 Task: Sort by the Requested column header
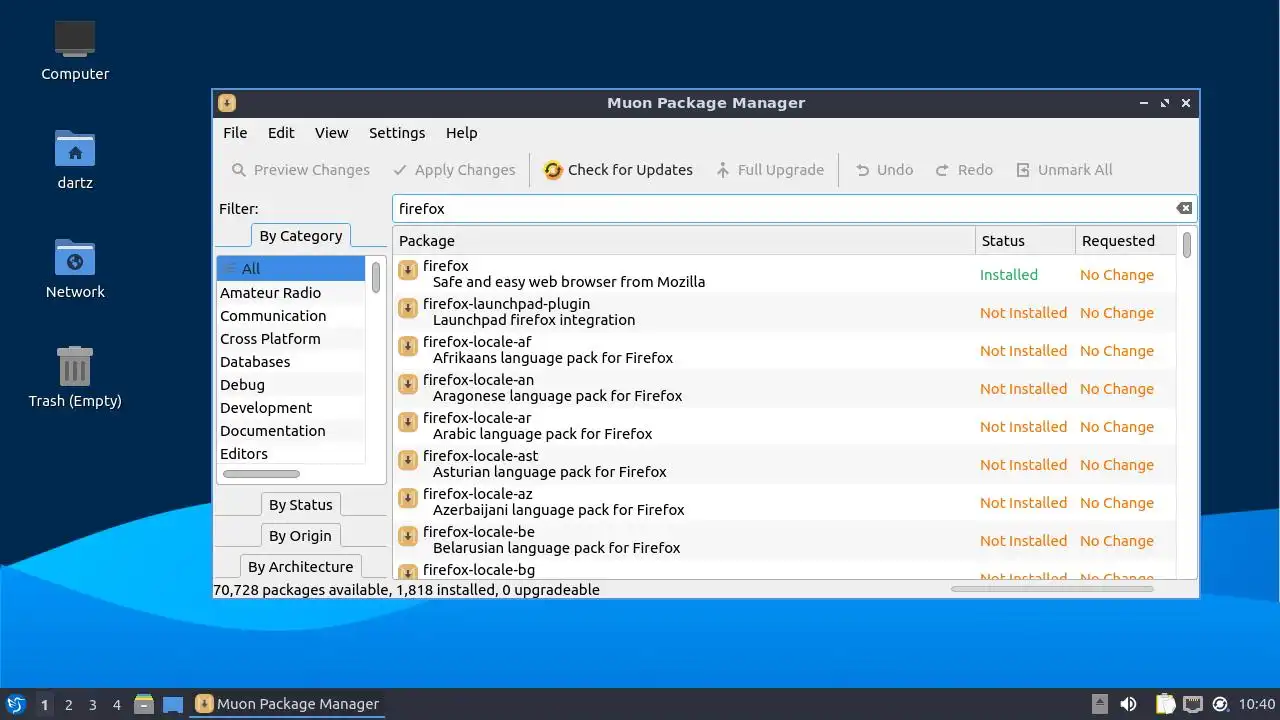coord(1125,241)
